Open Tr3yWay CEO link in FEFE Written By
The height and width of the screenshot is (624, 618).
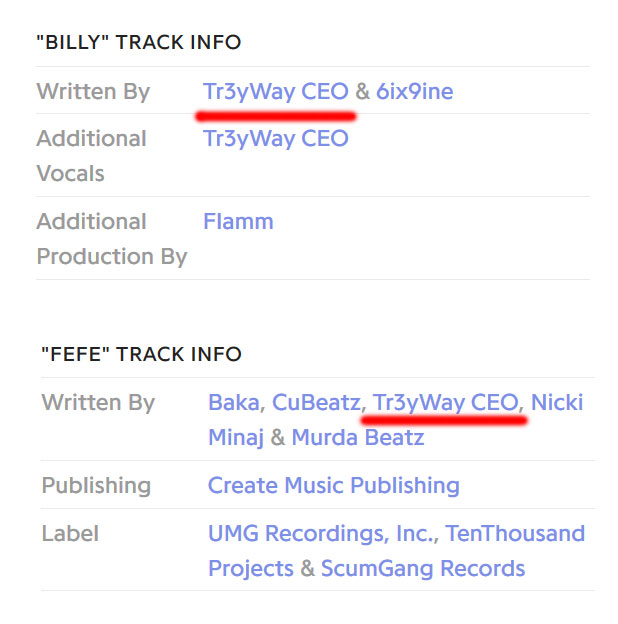pos(446,403)
